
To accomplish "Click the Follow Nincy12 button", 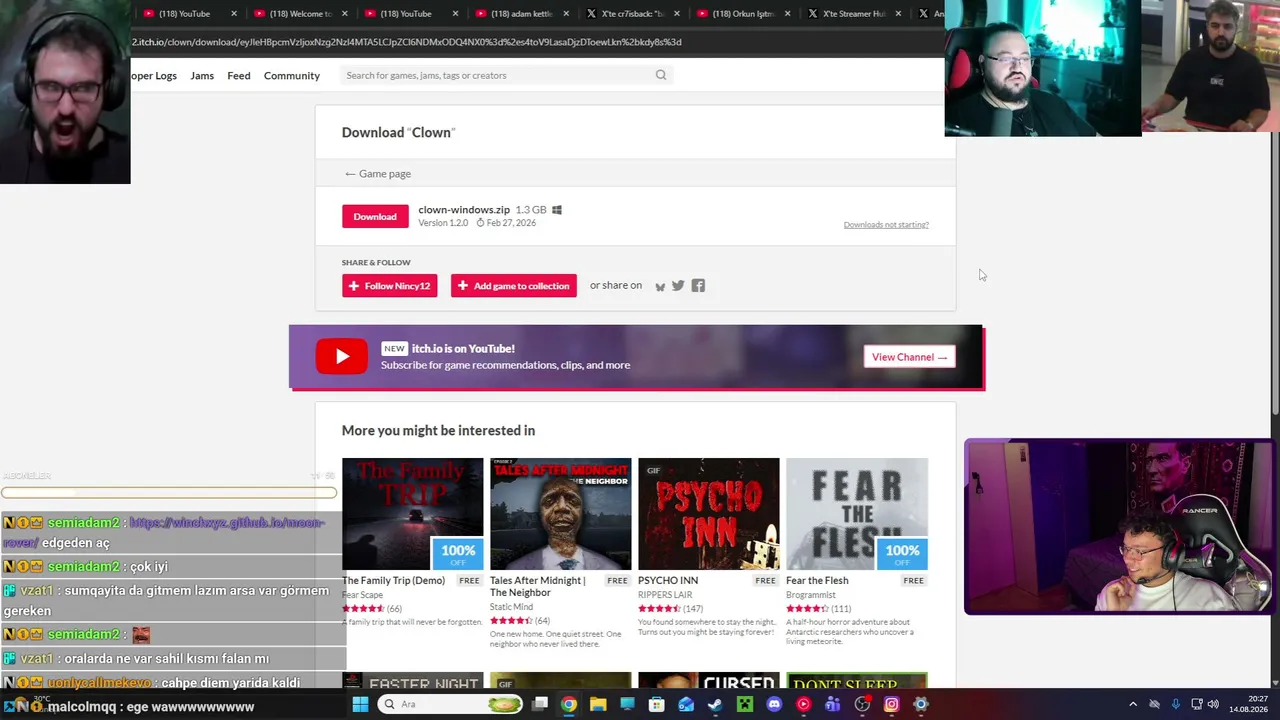I will point(390,286).
